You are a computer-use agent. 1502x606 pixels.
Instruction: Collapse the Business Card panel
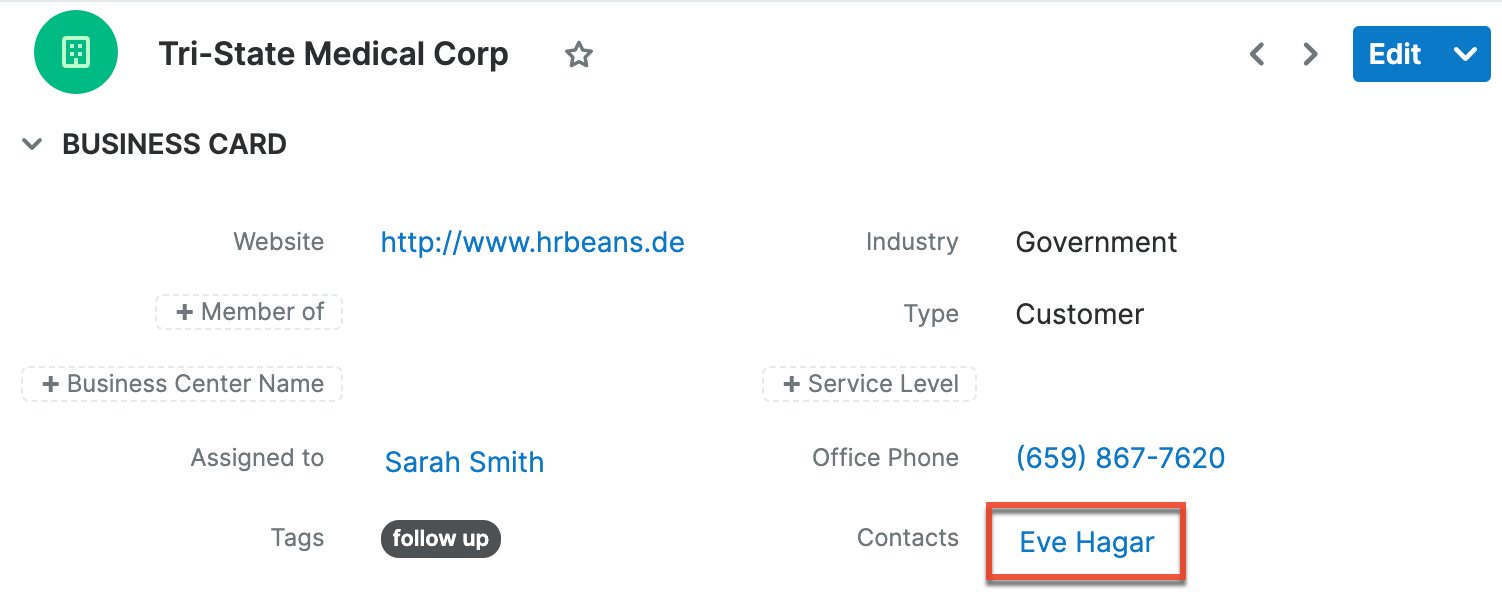click(33, 144)
